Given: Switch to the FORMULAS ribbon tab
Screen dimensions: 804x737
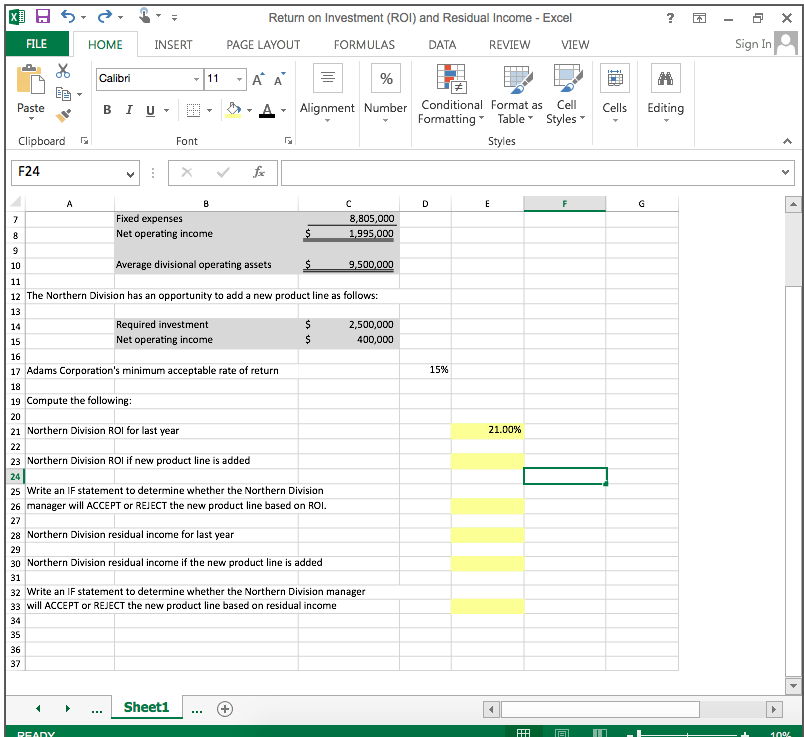Looking at the screenshot, I should (364, 44).
